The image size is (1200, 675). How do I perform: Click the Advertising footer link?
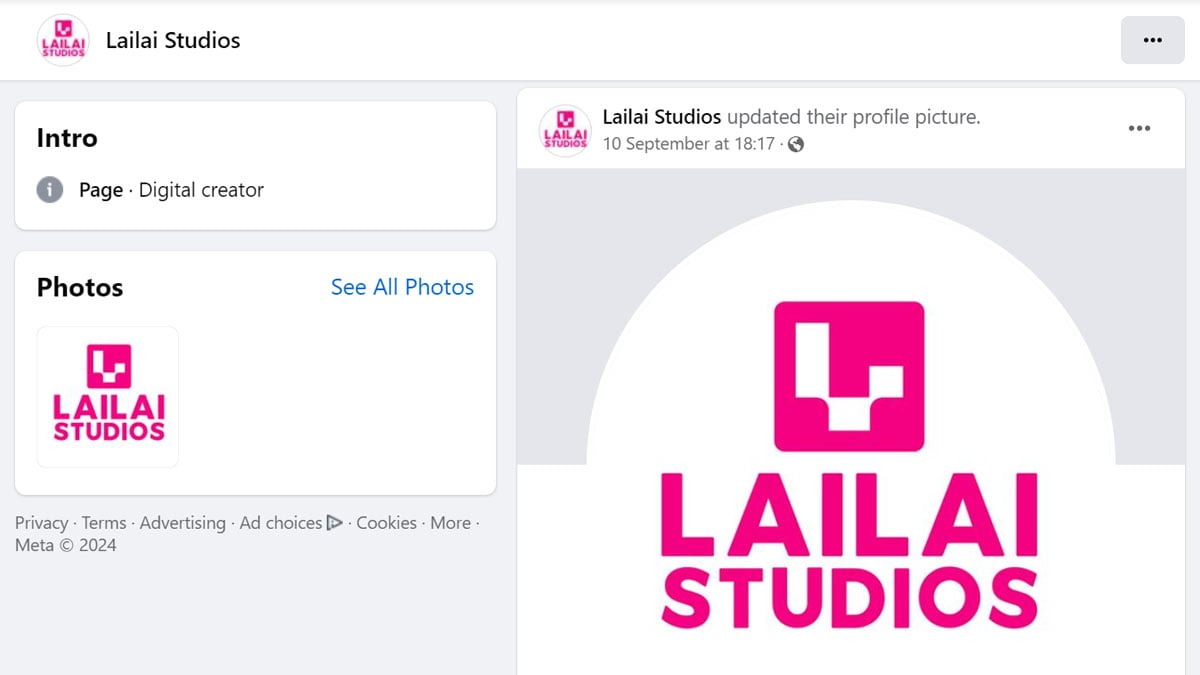click(x=183, y=522)
